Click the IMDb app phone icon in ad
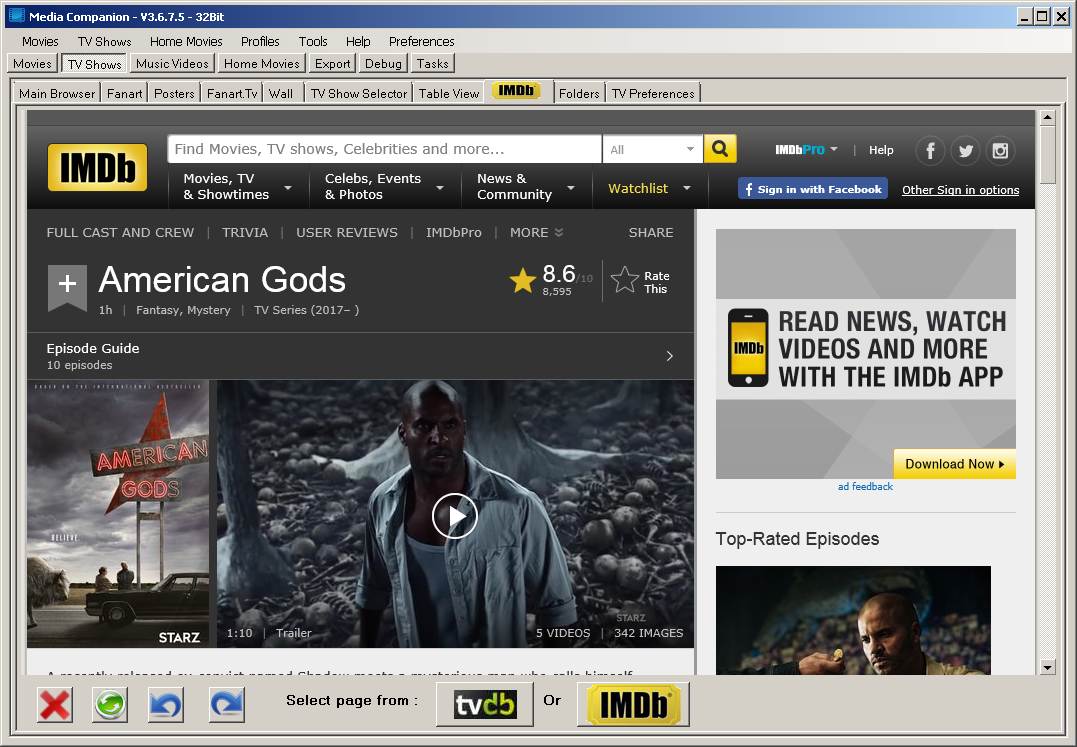The width and height of the screenshot is (1077, 747). 747,347
